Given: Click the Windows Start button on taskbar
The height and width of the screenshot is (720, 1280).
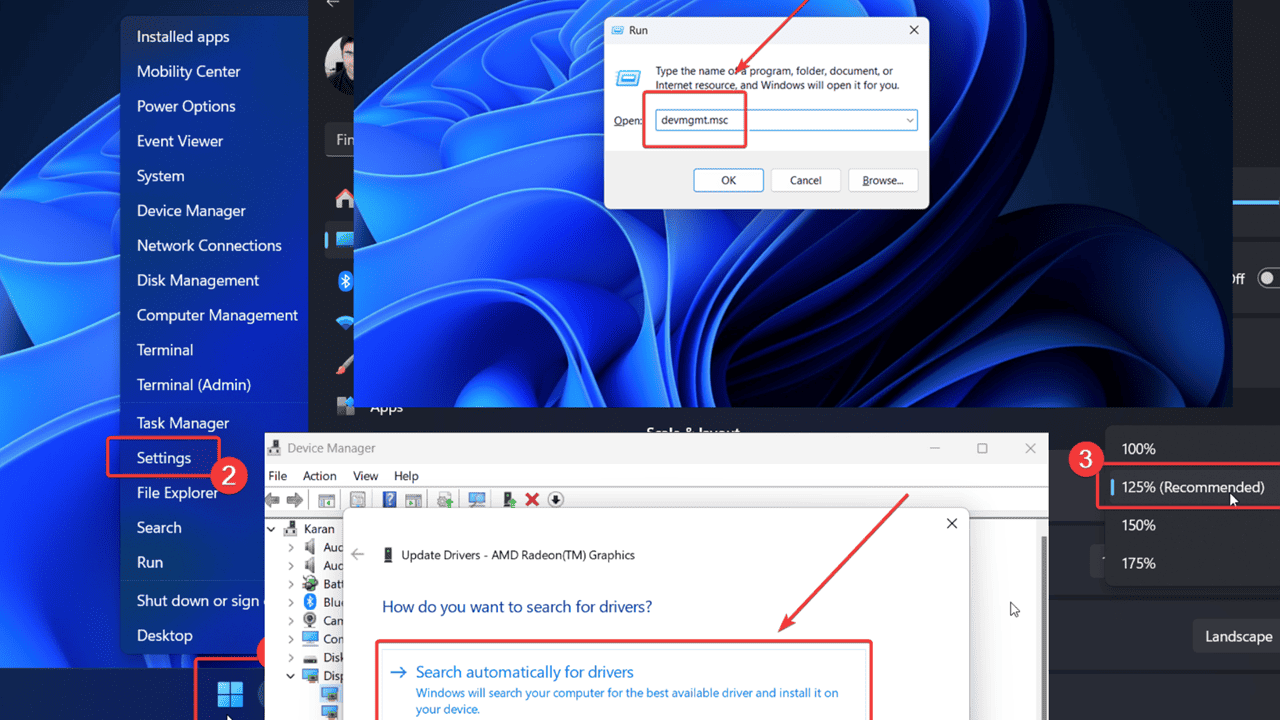Looking at the screenshot, I should pos(230,694).
